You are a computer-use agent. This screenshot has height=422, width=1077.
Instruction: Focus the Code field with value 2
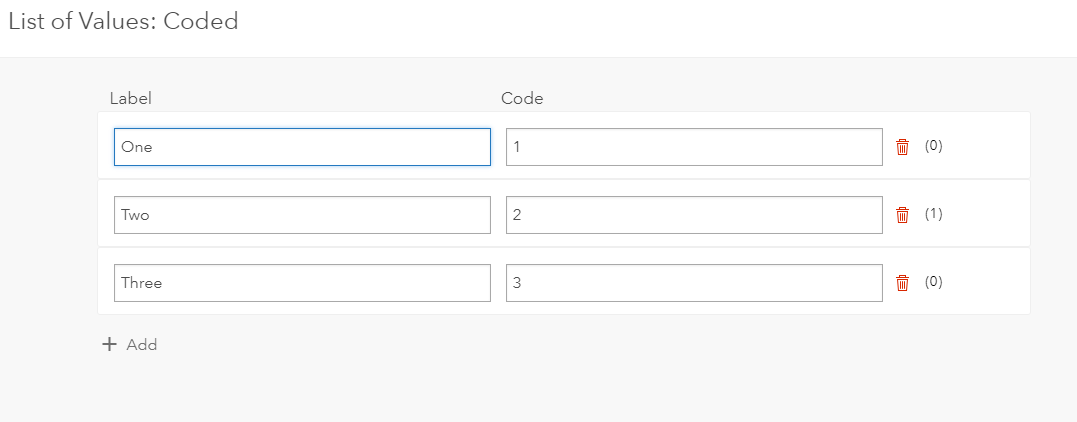694,215
